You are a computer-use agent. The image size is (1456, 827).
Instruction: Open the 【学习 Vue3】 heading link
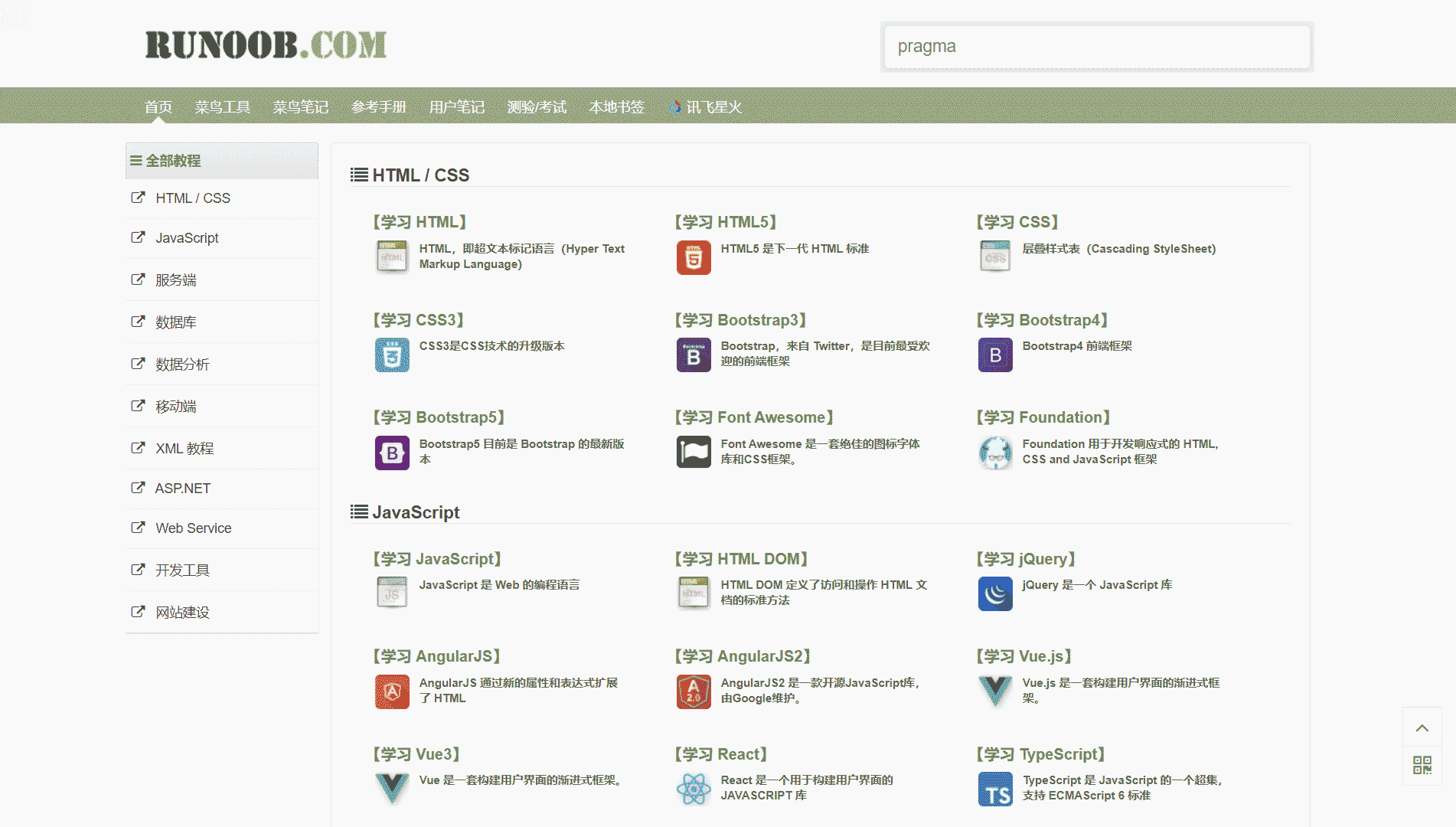(x=416, y=754)
